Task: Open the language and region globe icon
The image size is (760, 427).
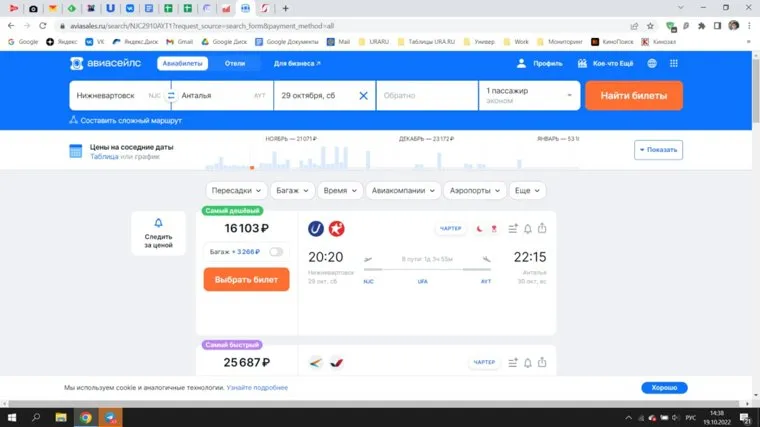Action: point(652,63)
